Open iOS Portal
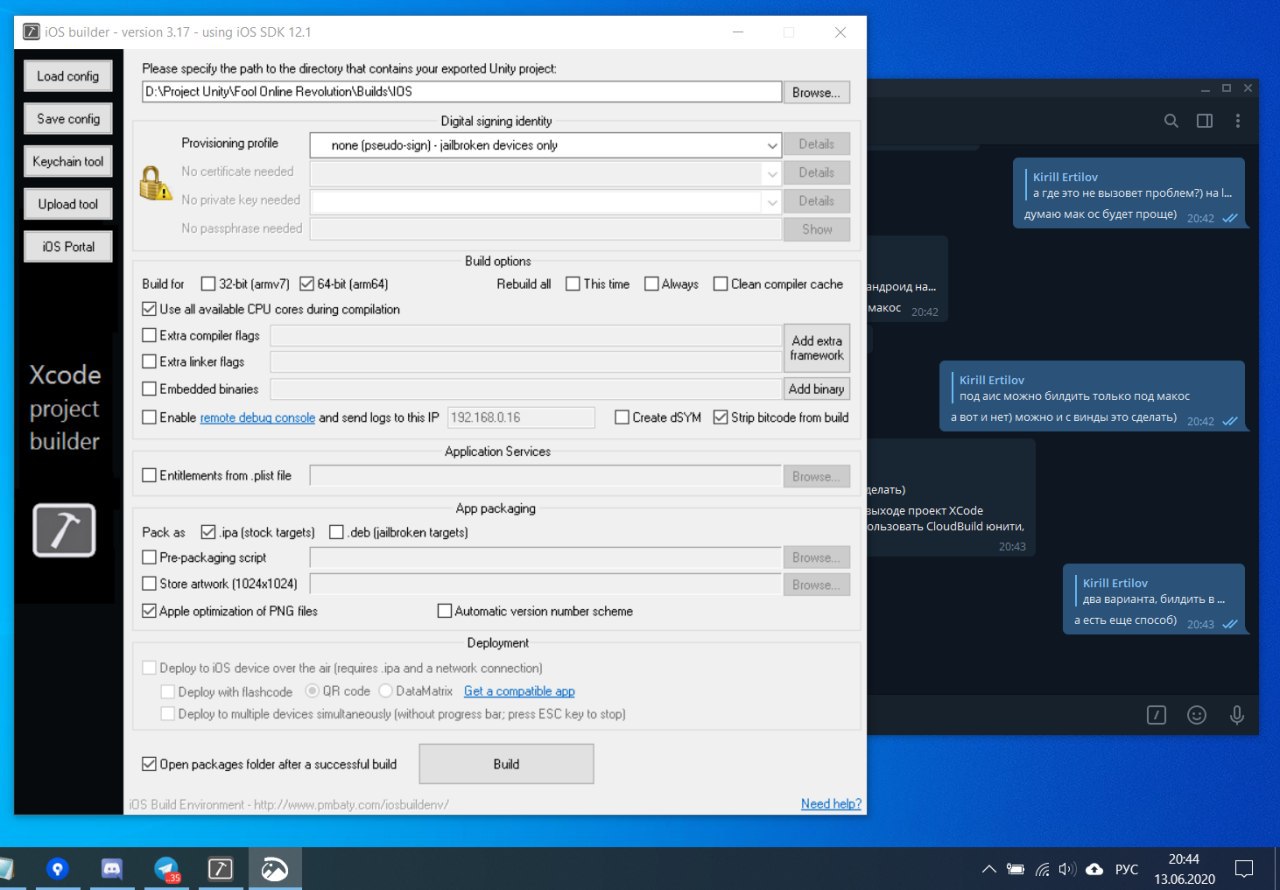This screenshot has width=1280, height=890. pyautogui.click(x=68, y=246)
